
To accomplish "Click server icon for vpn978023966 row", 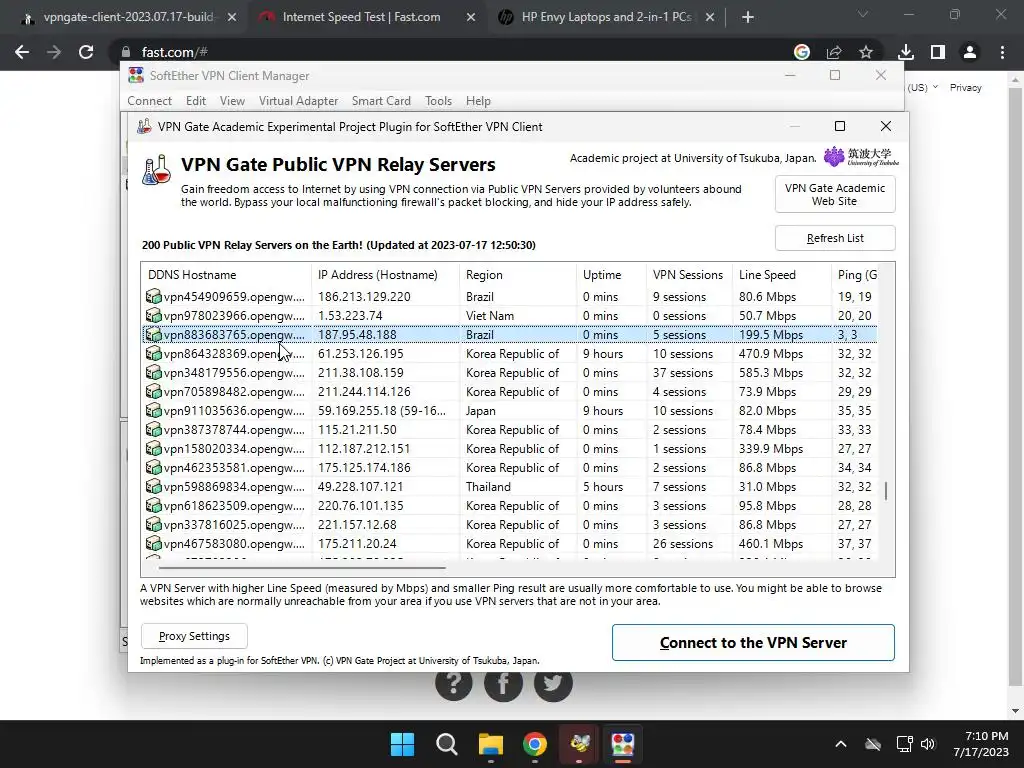I will 153,315.
